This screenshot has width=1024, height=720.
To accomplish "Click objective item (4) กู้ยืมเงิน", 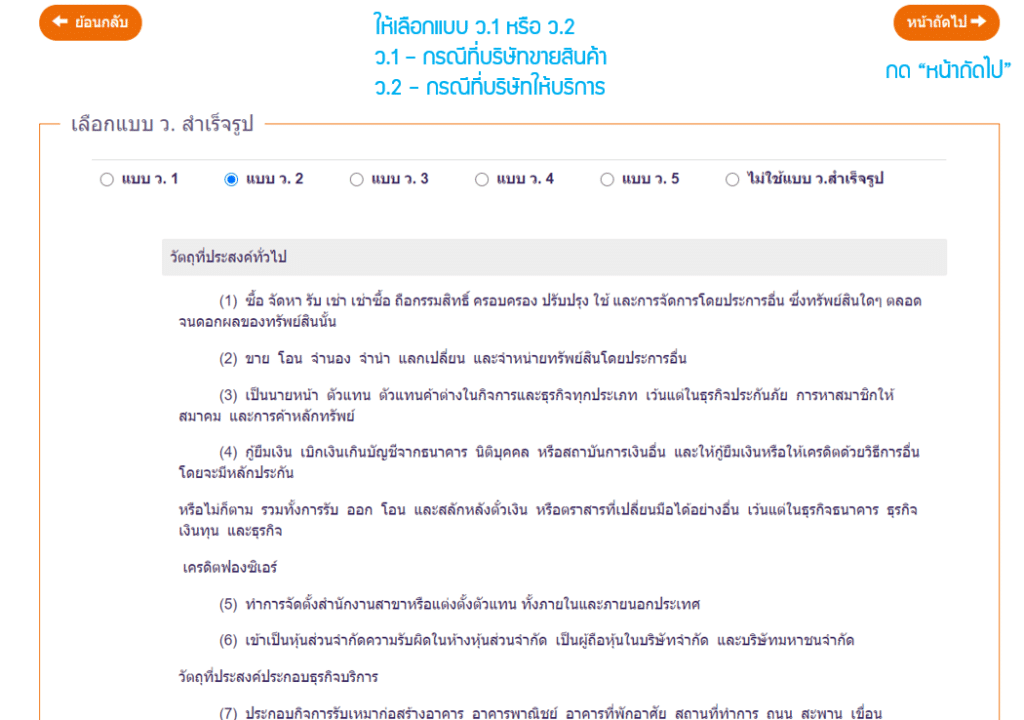I will coord(549,462).
